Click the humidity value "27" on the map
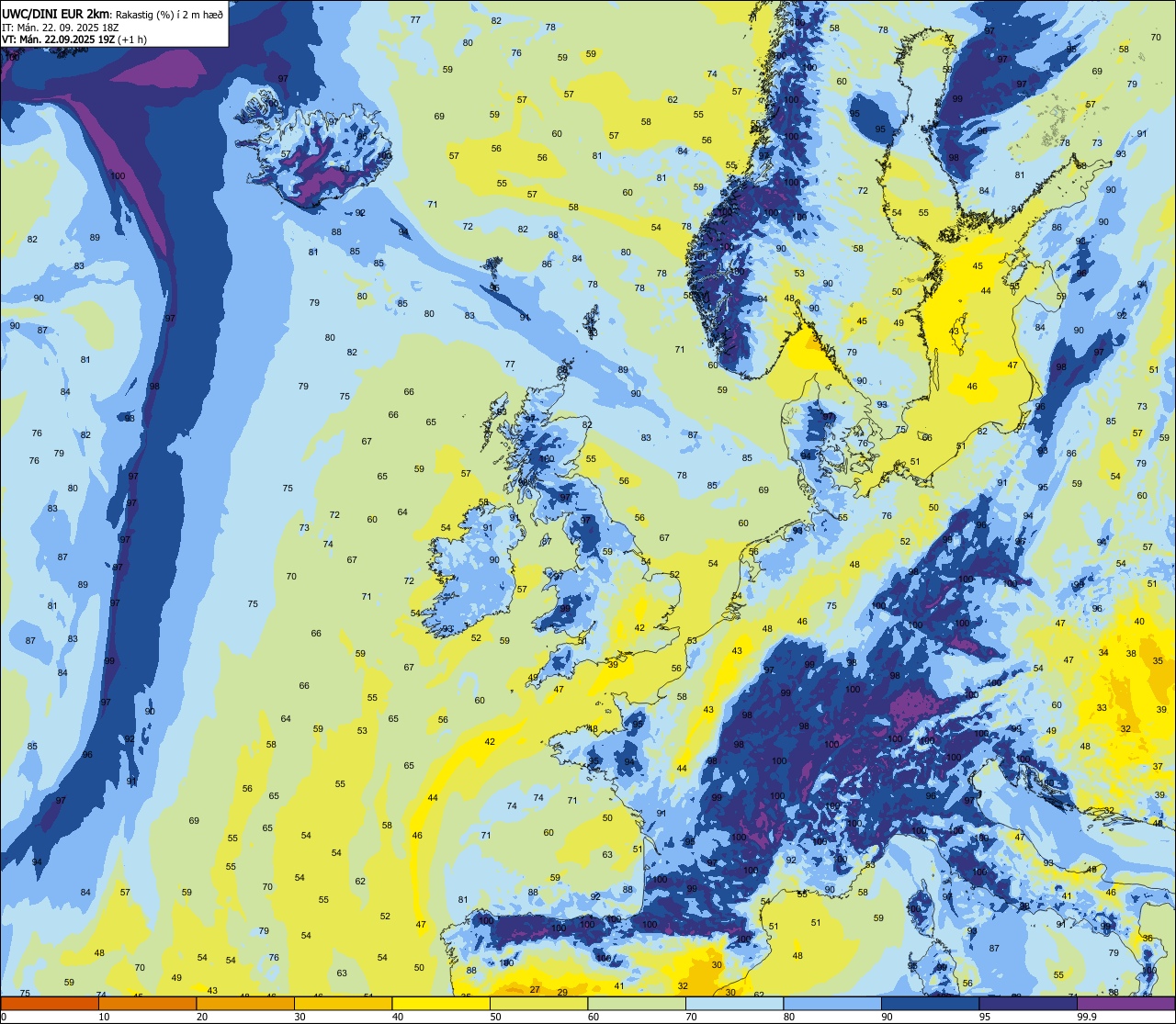The image size is (1176, 1024). (535, 989)
